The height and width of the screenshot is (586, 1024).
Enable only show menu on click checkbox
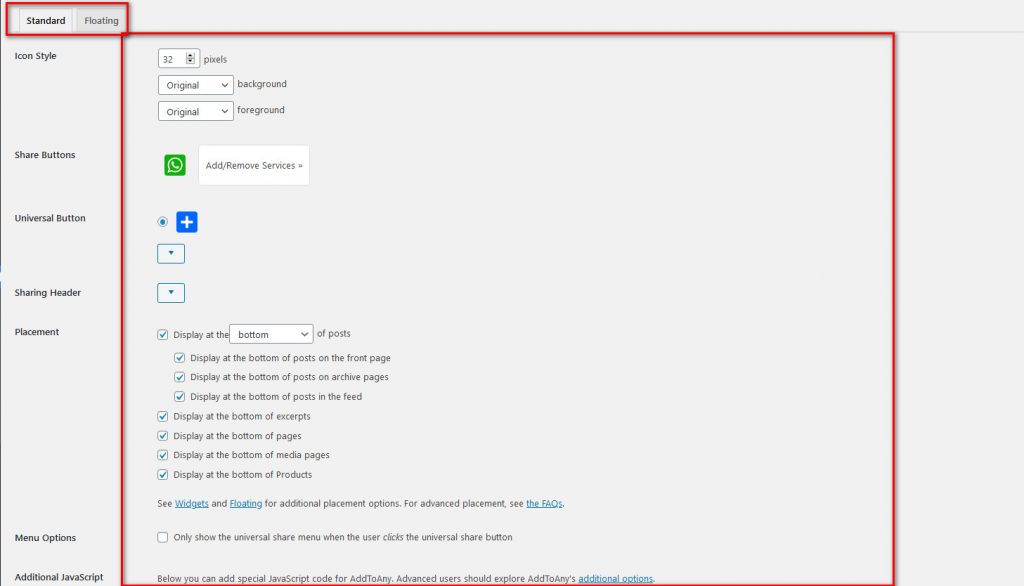pyautogui.click(x=163, y=537)
